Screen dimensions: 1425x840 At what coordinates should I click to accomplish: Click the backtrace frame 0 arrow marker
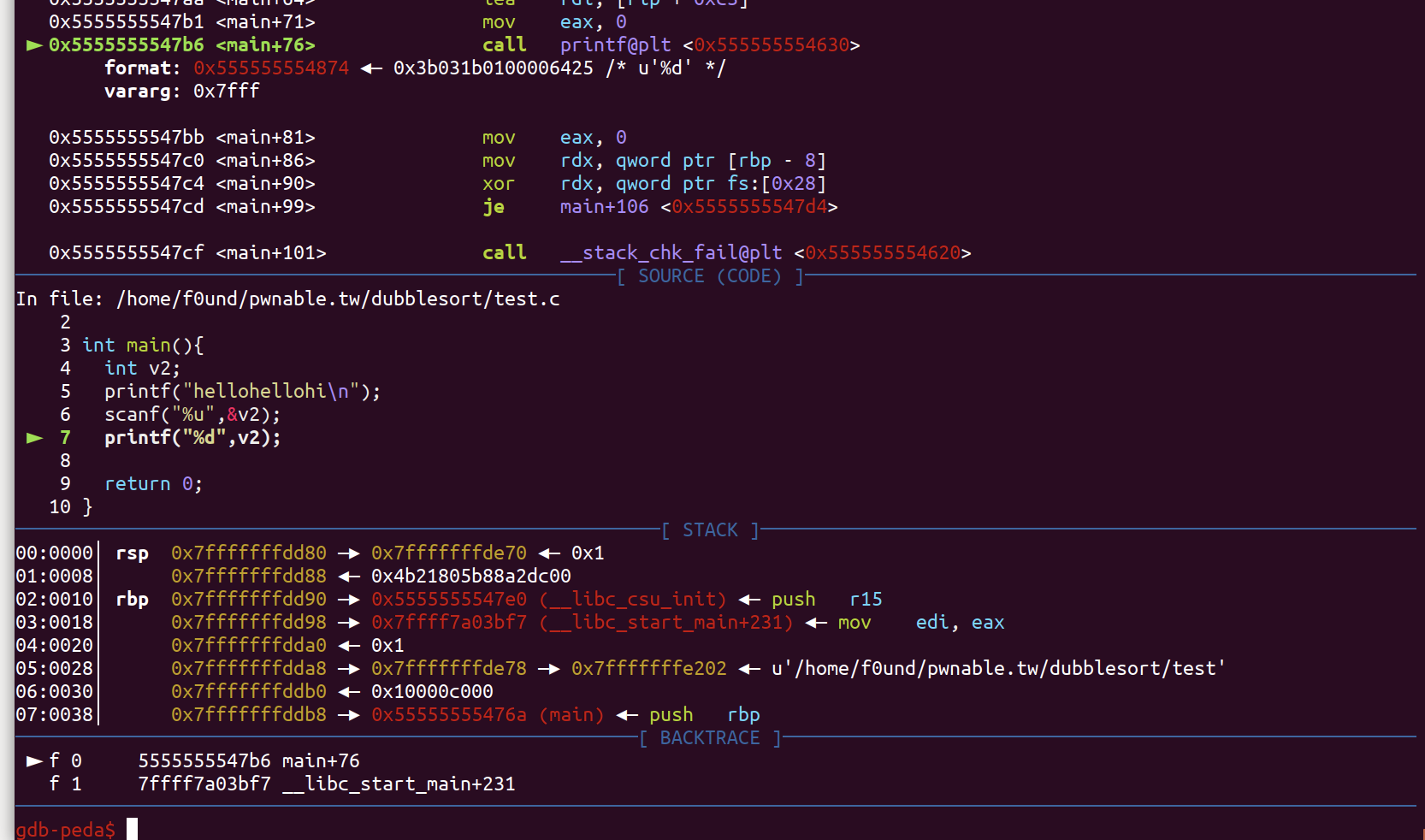click(x=34, y=760)
